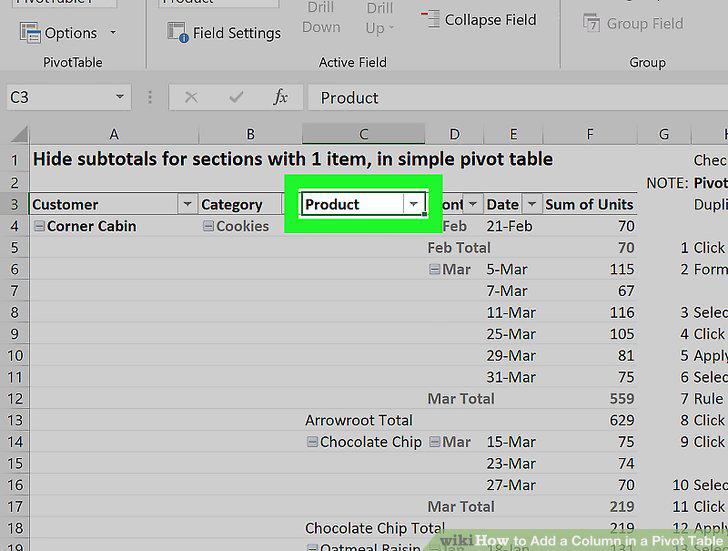Click the Drill Down button
Screen dimensions: 728x551
click(321, 18)
